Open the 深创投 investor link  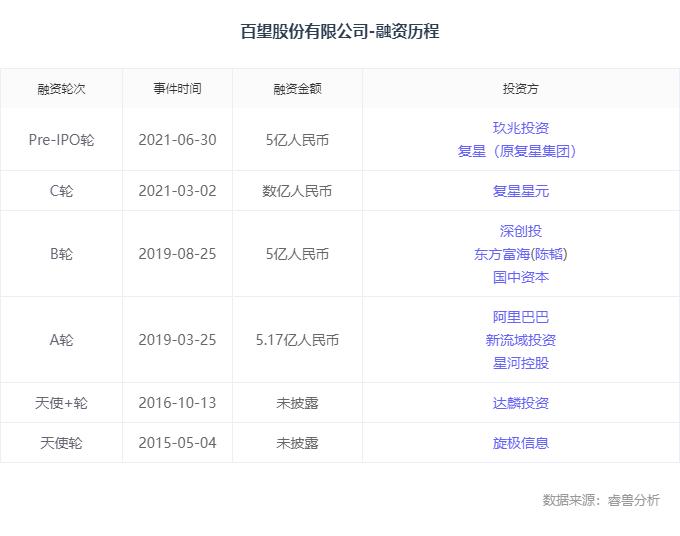click(520, 231)
